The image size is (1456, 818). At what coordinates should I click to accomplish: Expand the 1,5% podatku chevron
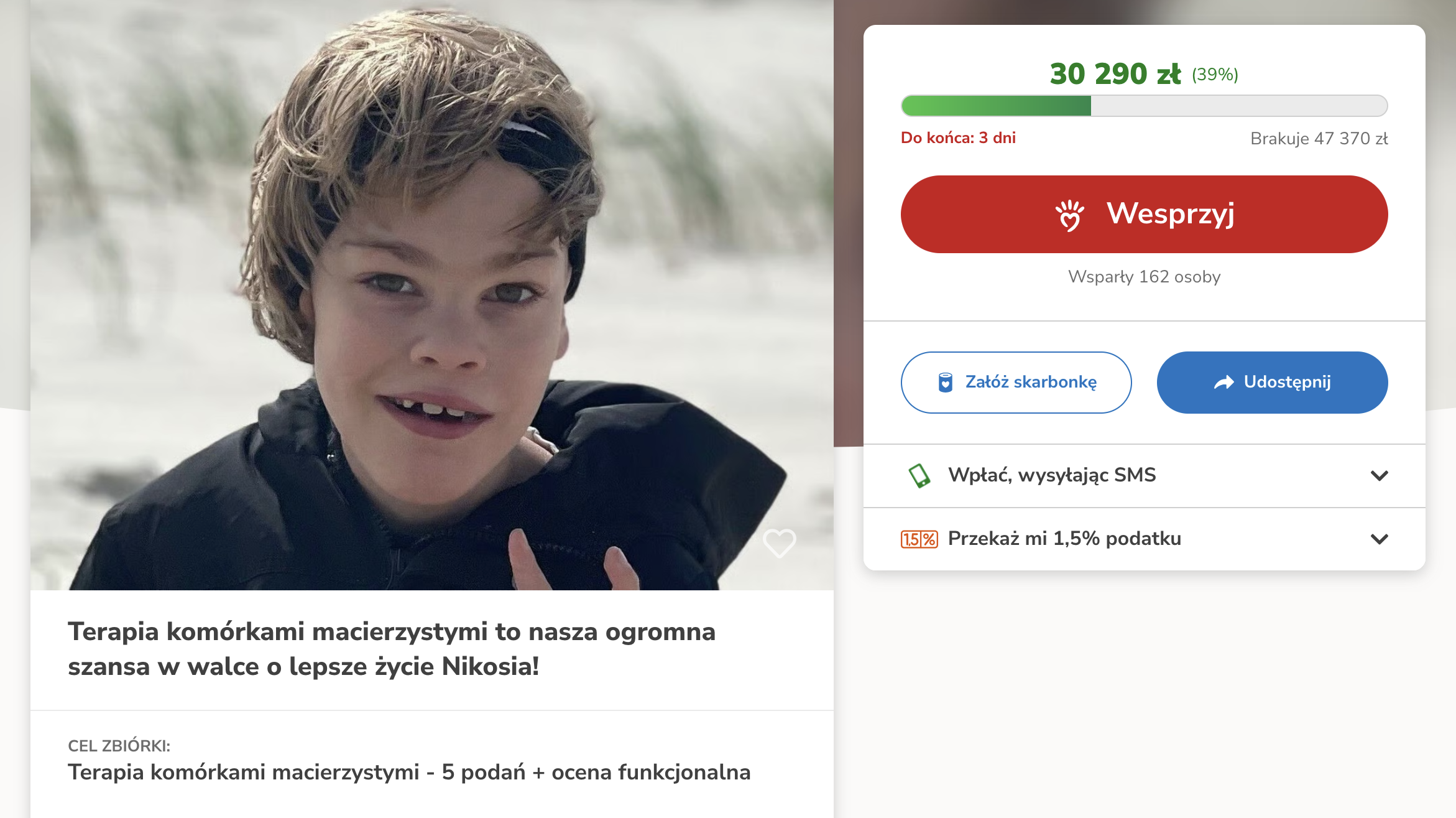(1380, 539)
